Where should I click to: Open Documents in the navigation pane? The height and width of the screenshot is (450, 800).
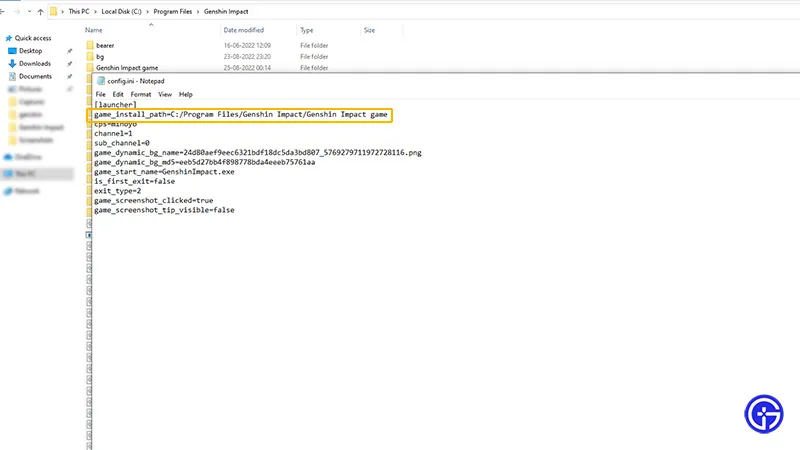[35, 77]
